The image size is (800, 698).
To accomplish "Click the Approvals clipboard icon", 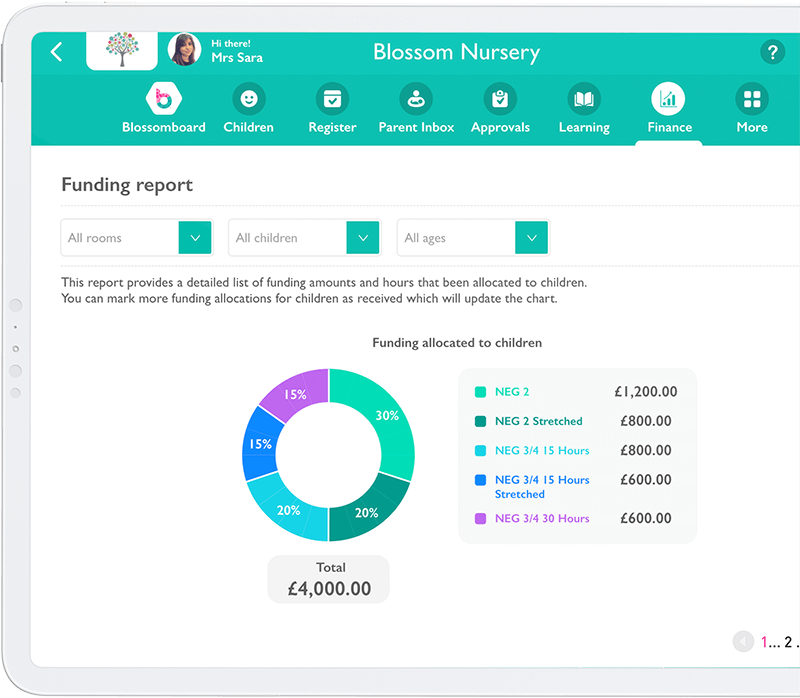I will [x=500, y=98].
